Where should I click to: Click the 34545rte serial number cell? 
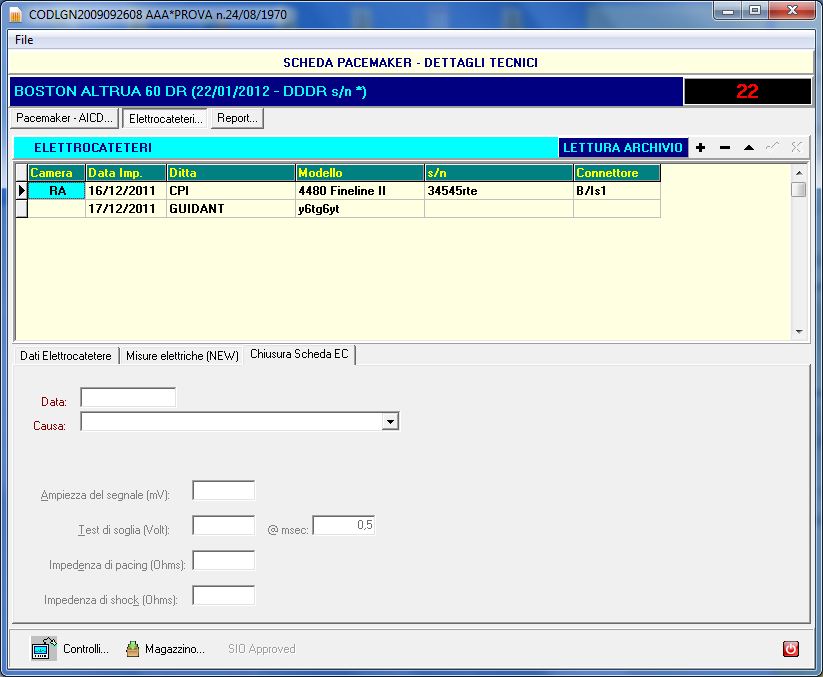tap(499, 191)
